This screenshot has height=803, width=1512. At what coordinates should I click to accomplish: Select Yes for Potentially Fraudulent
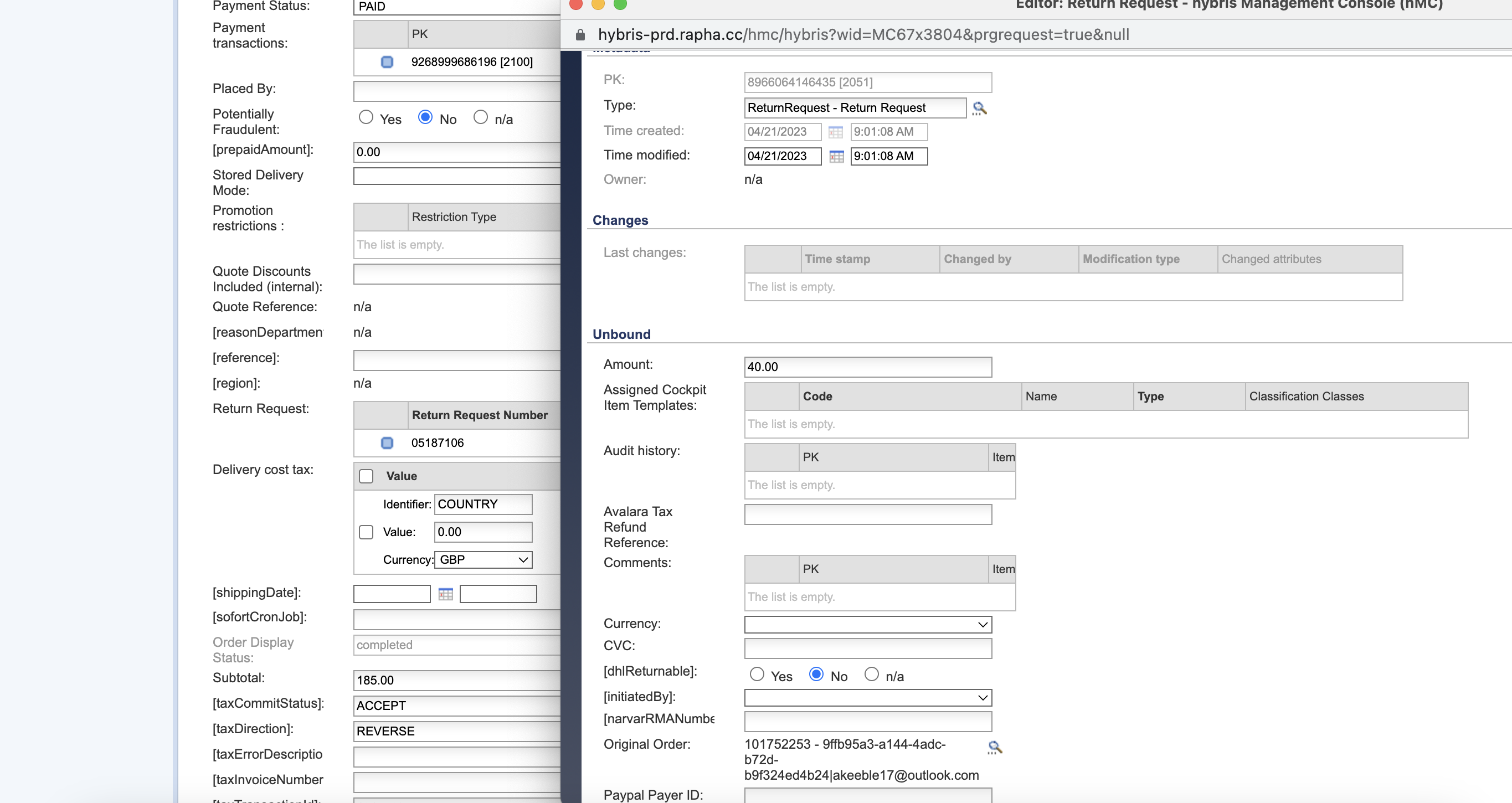click(366, 117)
